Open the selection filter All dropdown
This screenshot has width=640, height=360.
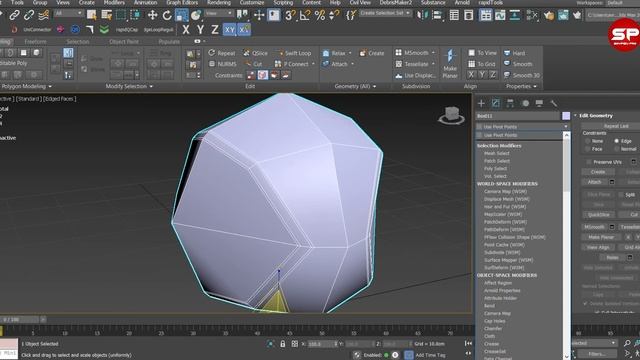pyautogui.click(x=68, y=13)
